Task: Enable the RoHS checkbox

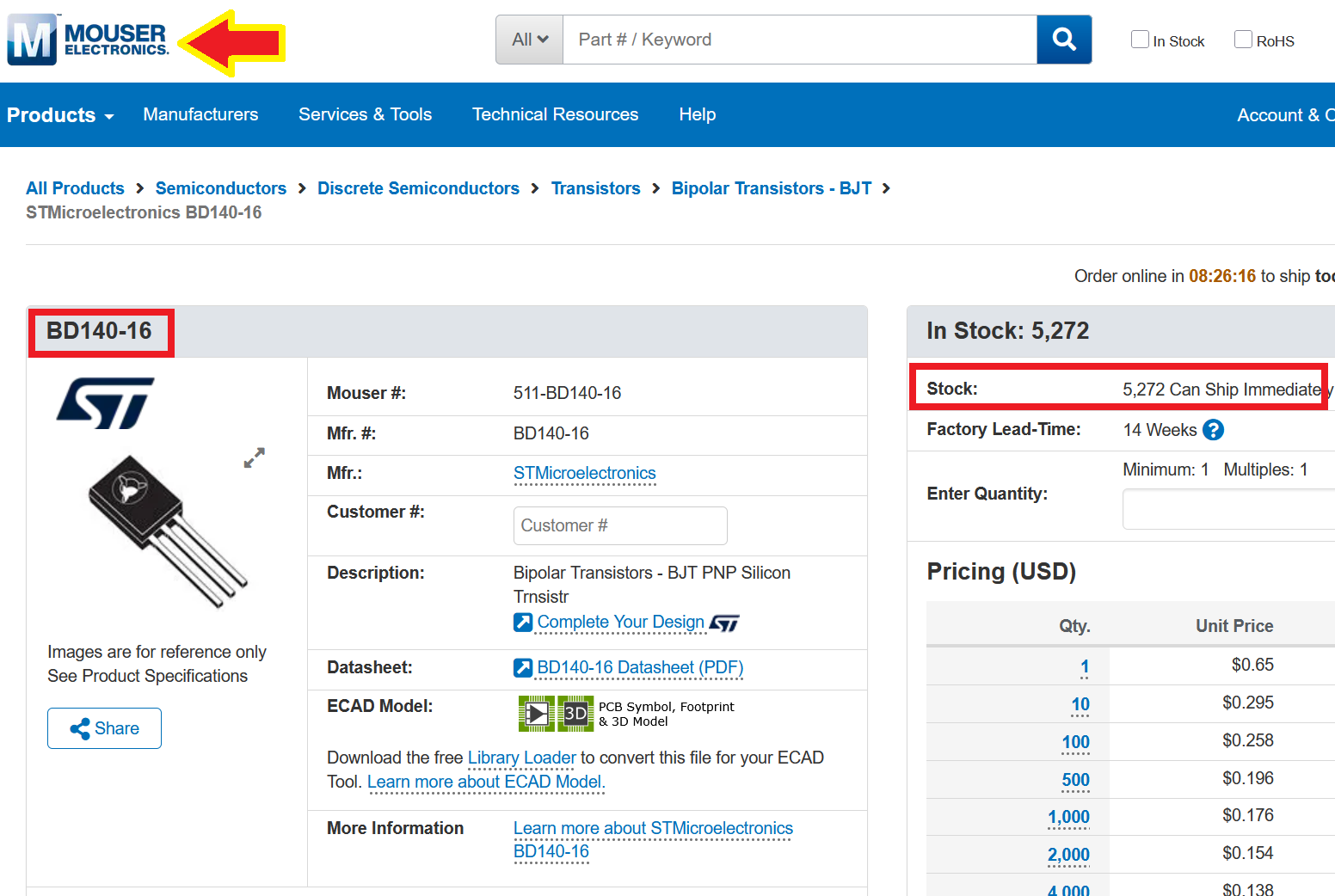Action: 1243,40
